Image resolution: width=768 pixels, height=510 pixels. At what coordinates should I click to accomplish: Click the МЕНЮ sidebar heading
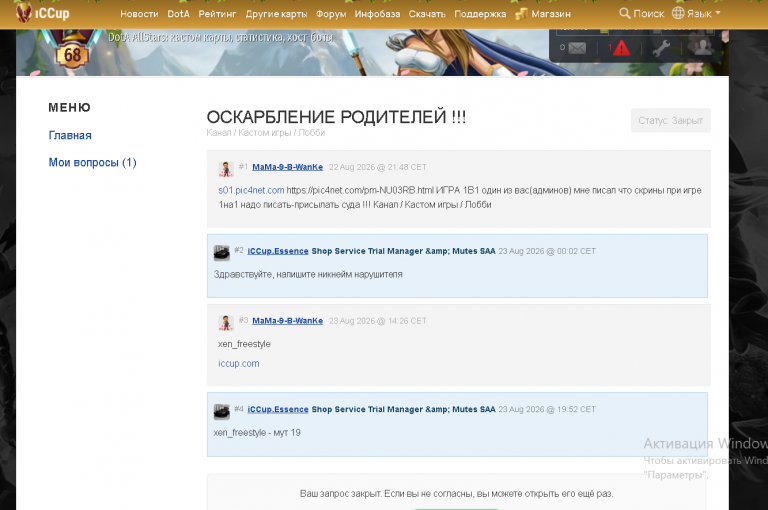(70, 108)
